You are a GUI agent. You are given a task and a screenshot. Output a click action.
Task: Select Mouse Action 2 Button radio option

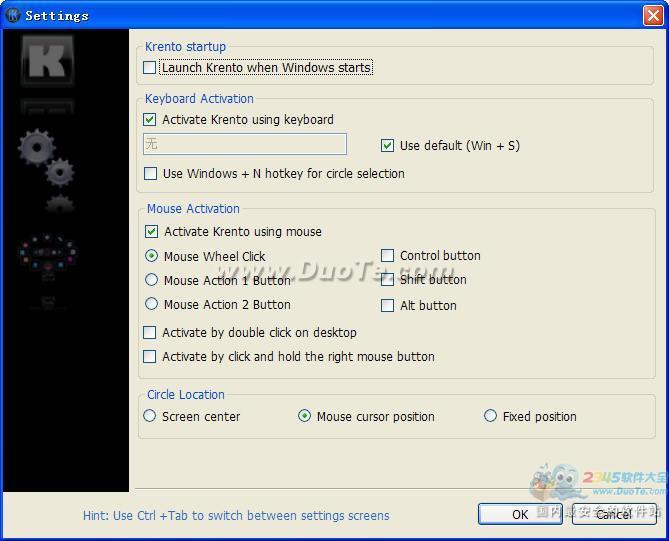(x=152, y=305)
